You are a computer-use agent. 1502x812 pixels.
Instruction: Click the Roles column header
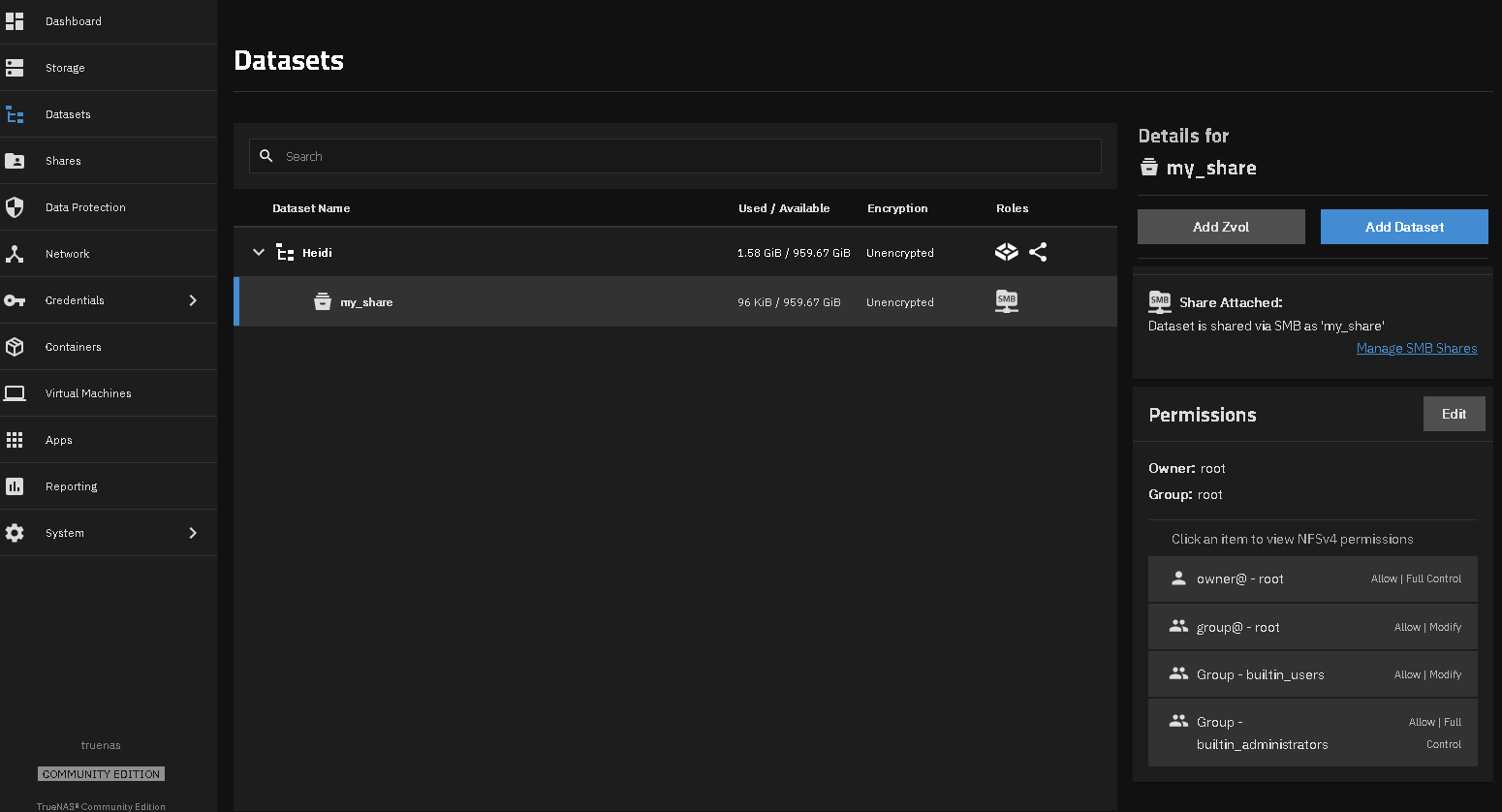pyautogui.click(x=1012, y=208)
